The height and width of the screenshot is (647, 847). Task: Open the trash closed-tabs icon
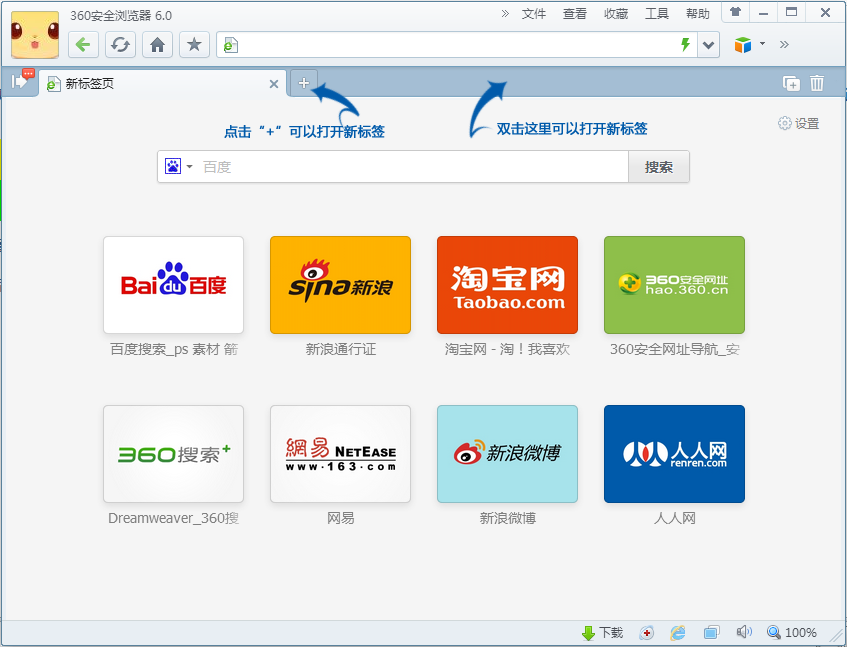coord(817,84)
